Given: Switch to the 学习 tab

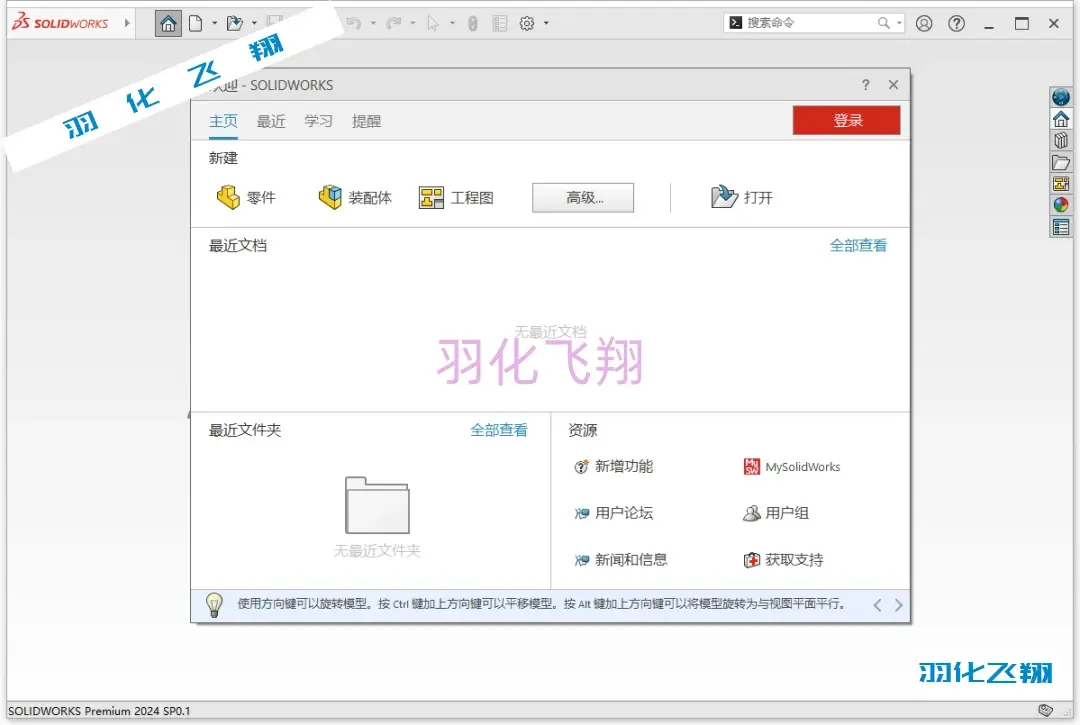Looking at the screenshot, I should click(x=318, y=121).
